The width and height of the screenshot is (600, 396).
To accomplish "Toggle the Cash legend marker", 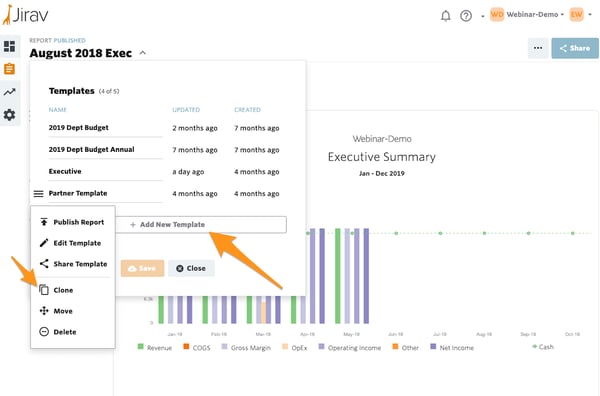I will (x=535, y=347).
